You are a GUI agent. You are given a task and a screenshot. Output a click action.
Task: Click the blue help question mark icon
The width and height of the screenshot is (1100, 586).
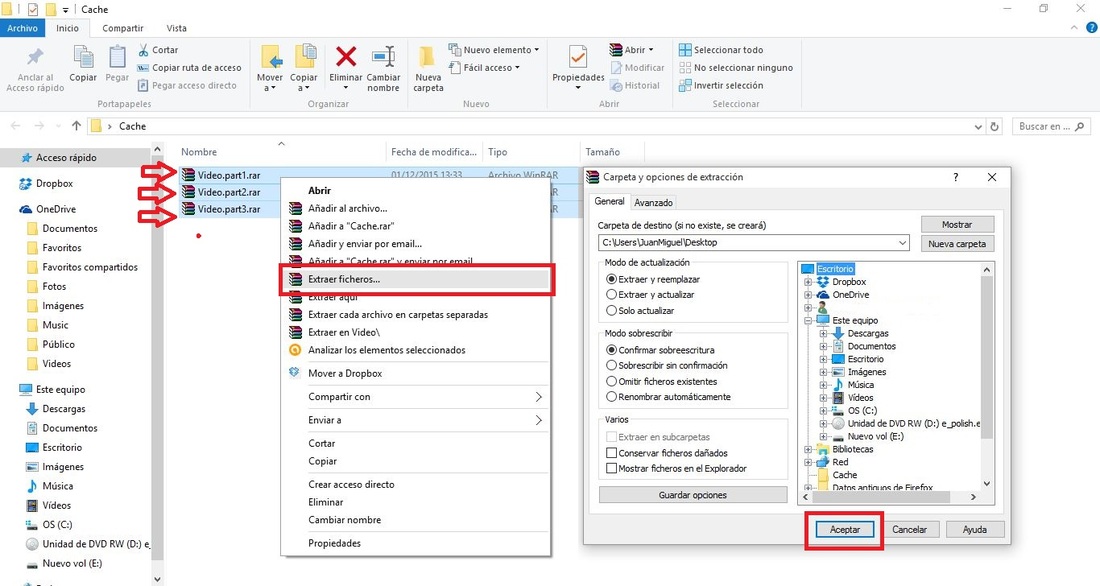point(1092,28)
